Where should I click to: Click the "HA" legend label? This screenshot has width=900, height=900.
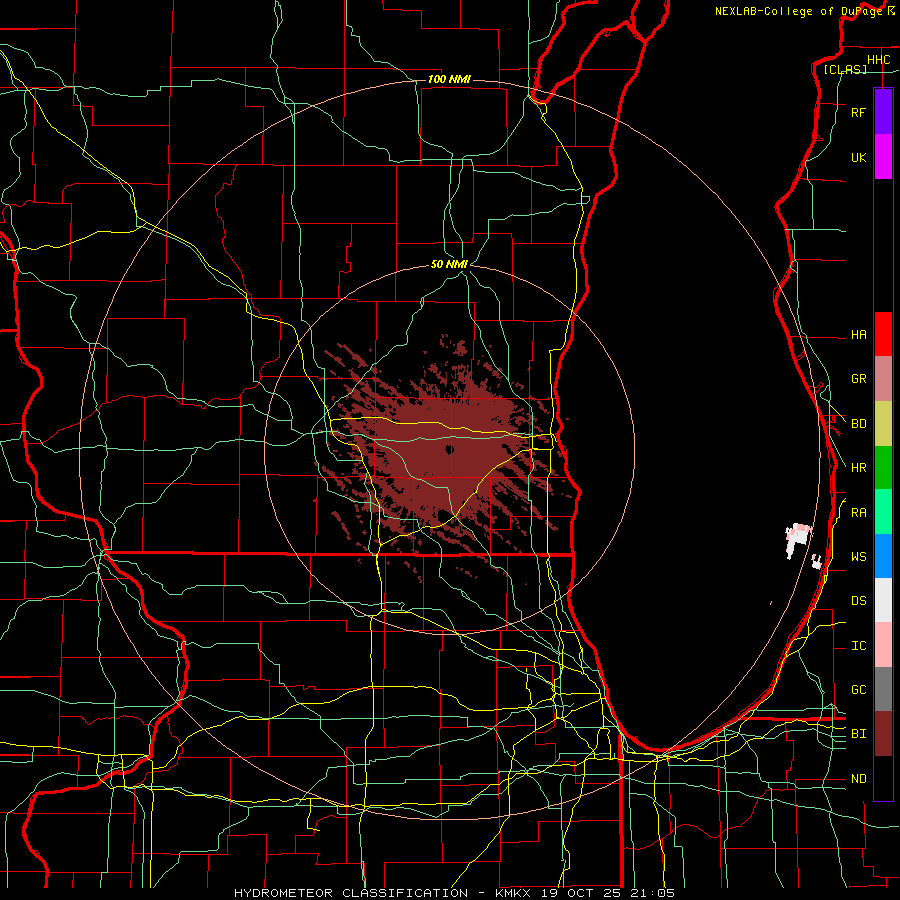(x=858, y=334)
